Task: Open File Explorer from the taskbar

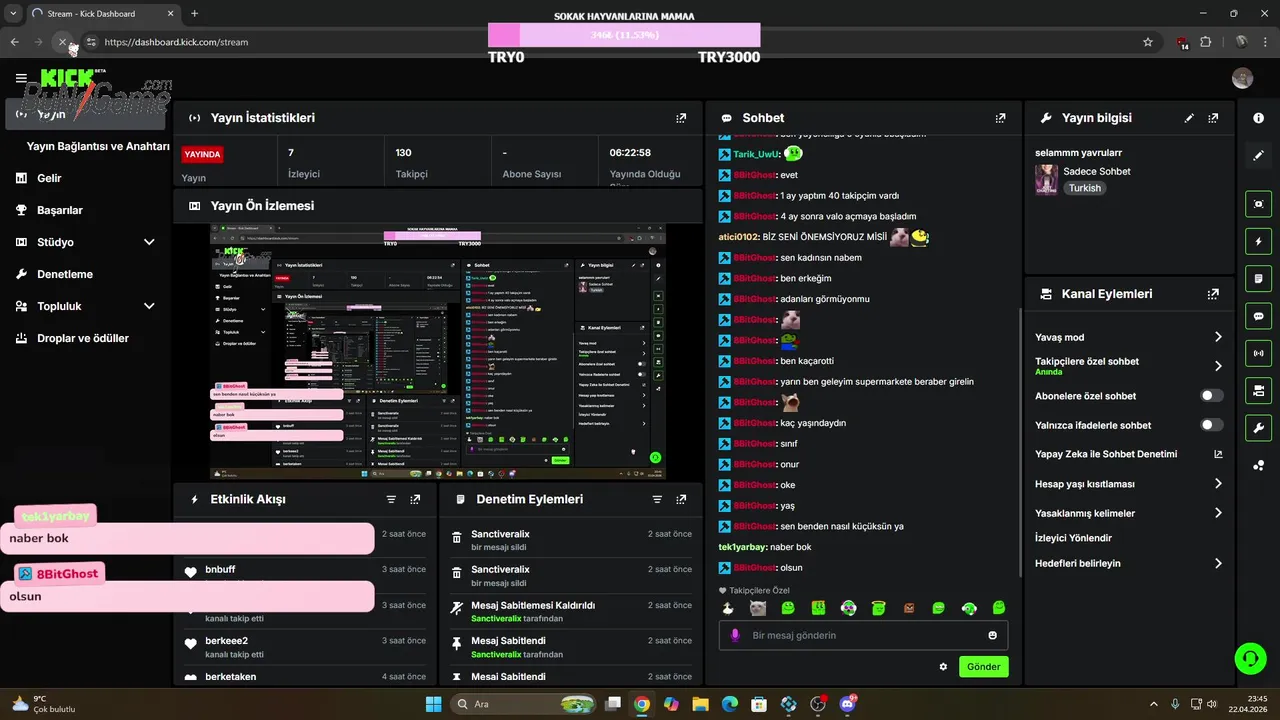Action: coord(700,704)
